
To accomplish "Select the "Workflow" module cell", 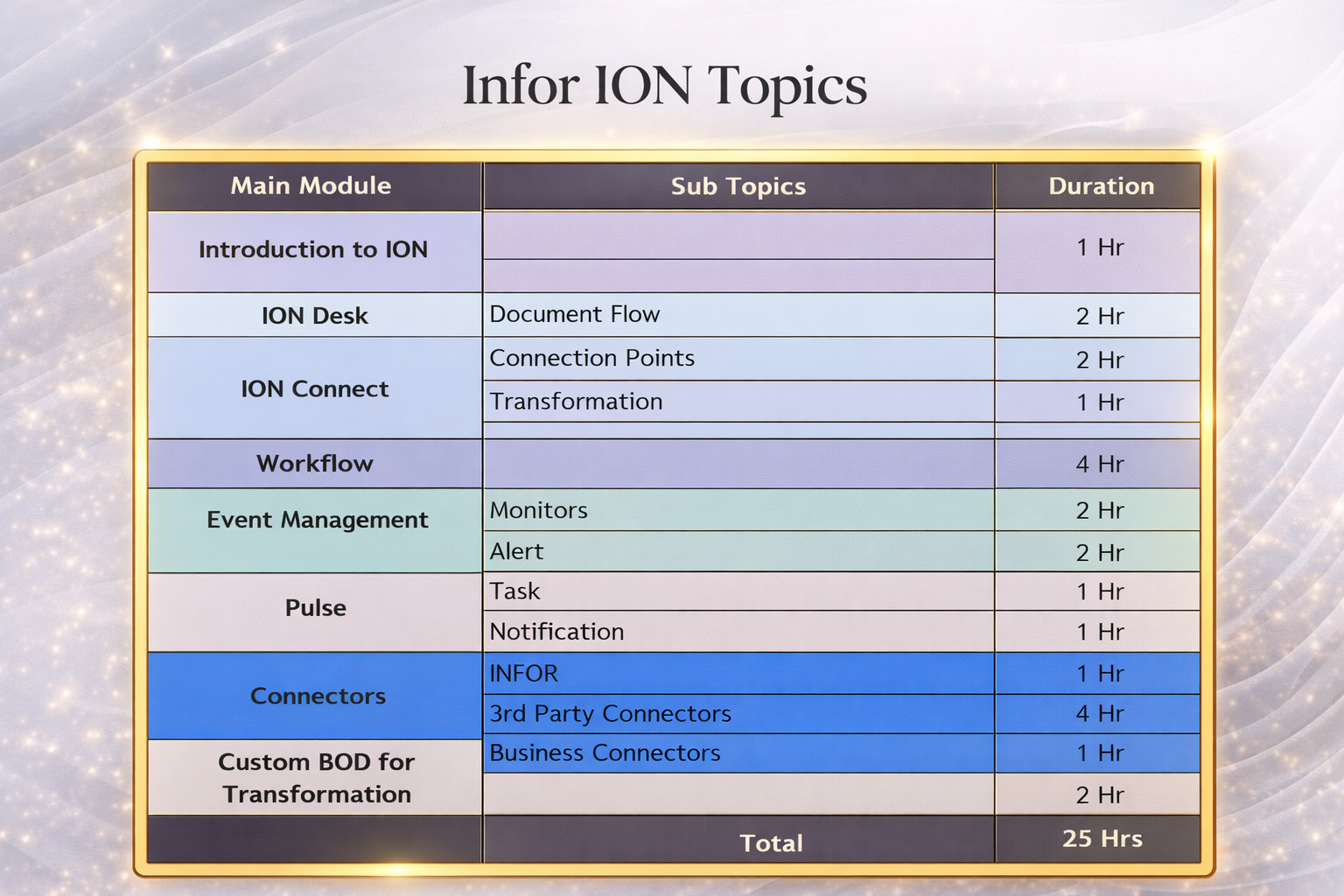I will pyautogui.click(x=315, y=464).
